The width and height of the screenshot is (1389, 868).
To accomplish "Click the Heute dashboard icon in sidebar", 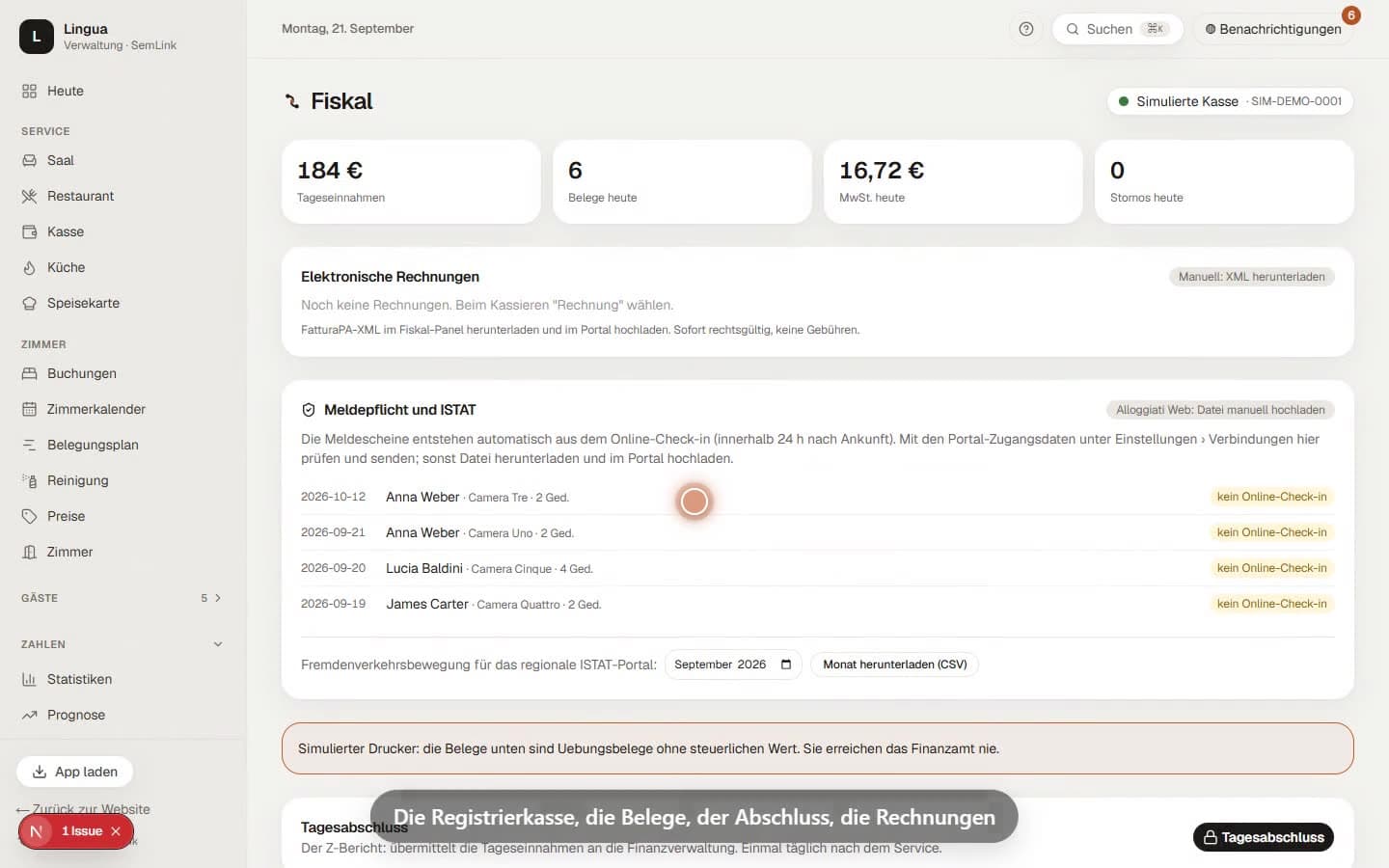I will pyautogui.click(x=29, y=92).
